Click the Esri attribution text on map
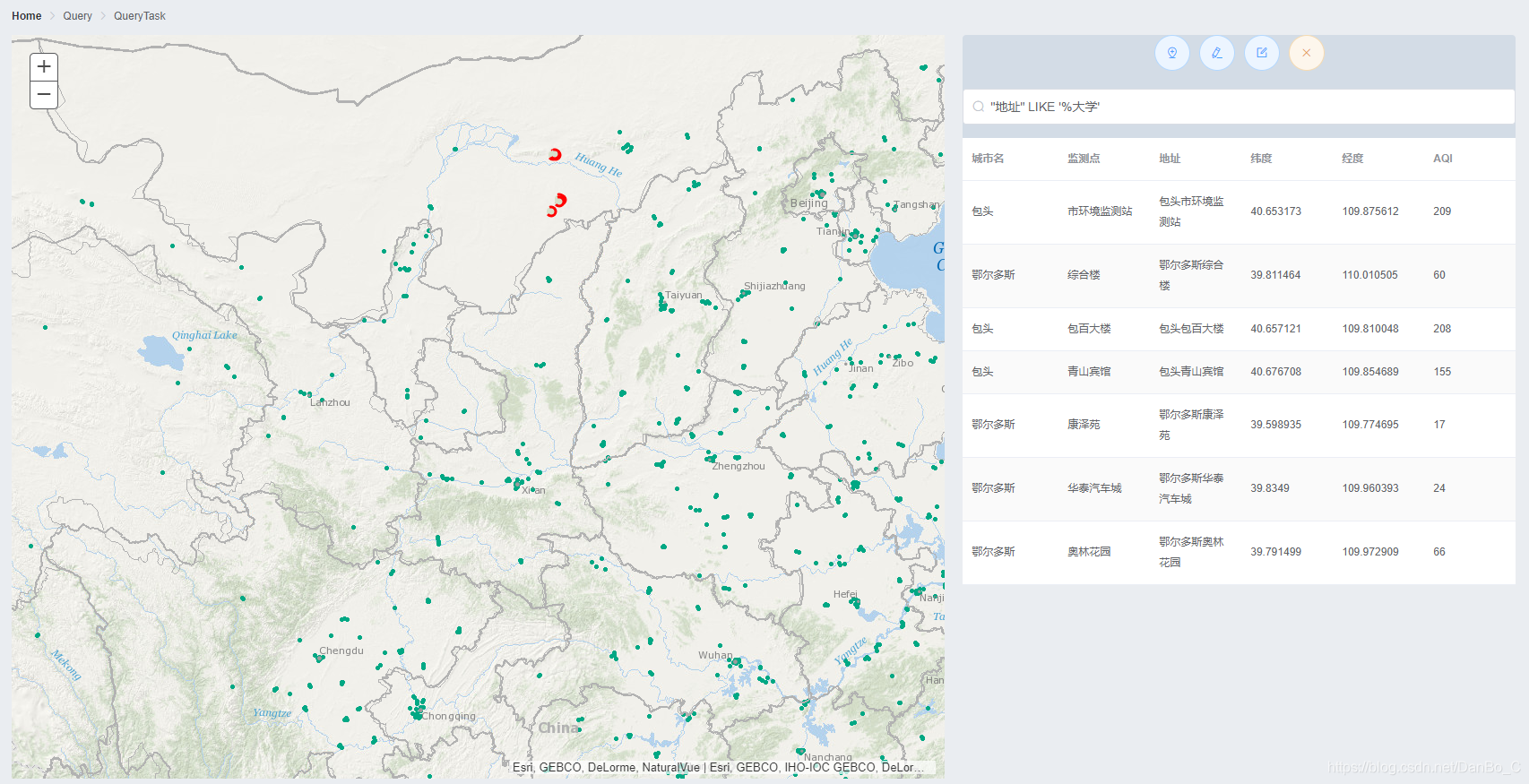Viewport: 1529px width, 784px height. 719,768
